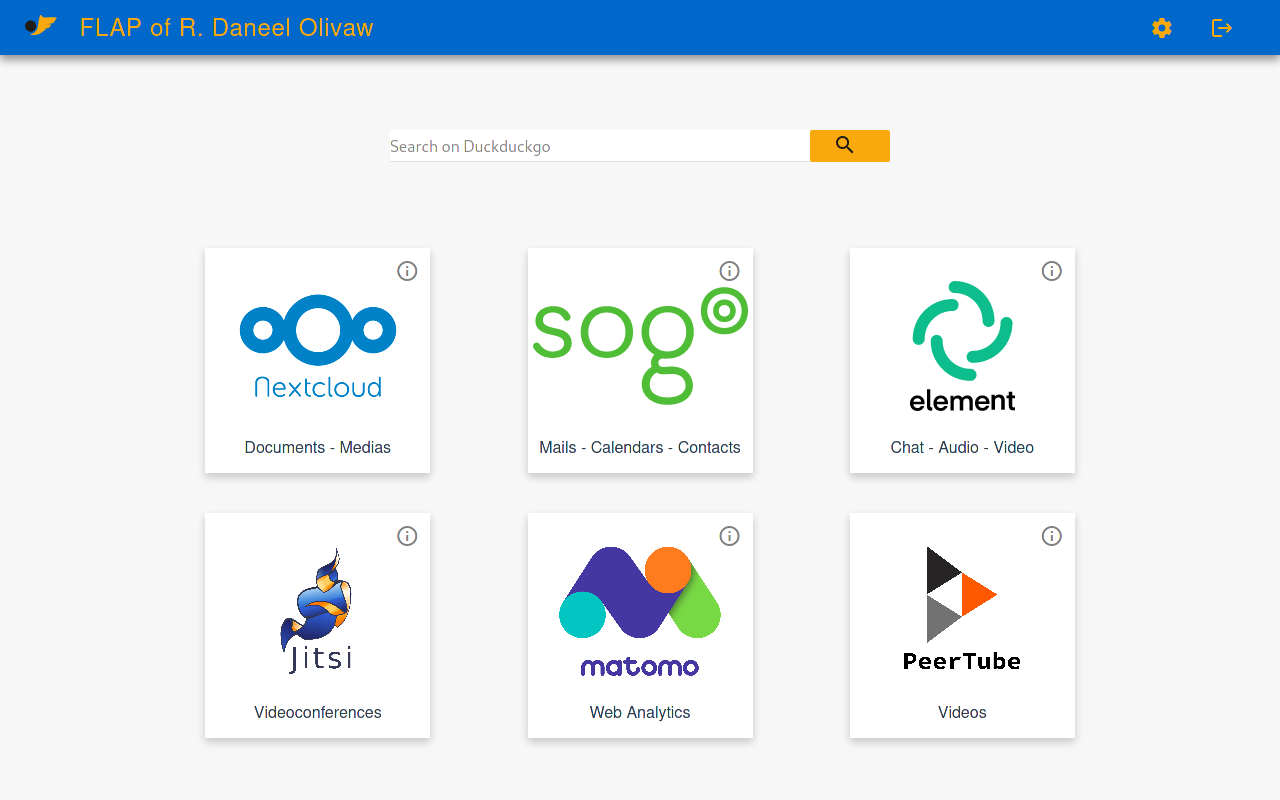Open the SOGo logo
1280x800 pixels.
pyautogui.click(x=640, y=346)
